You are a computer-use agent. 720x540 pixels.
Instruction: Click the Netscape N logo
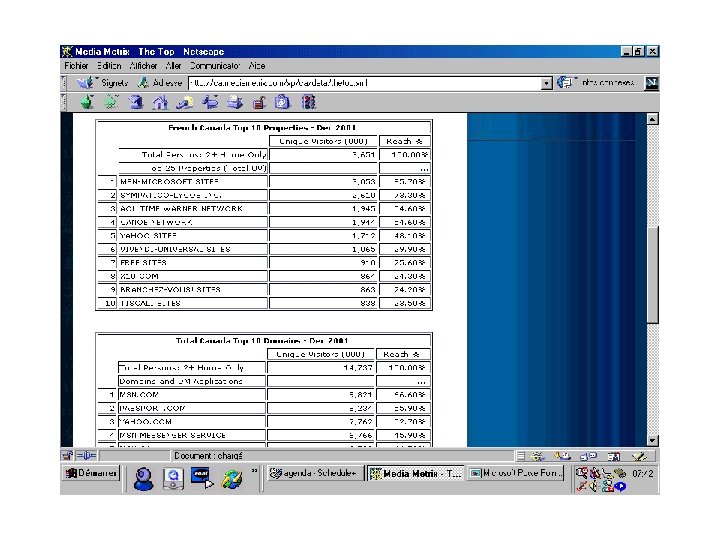[x=652, y=83]
